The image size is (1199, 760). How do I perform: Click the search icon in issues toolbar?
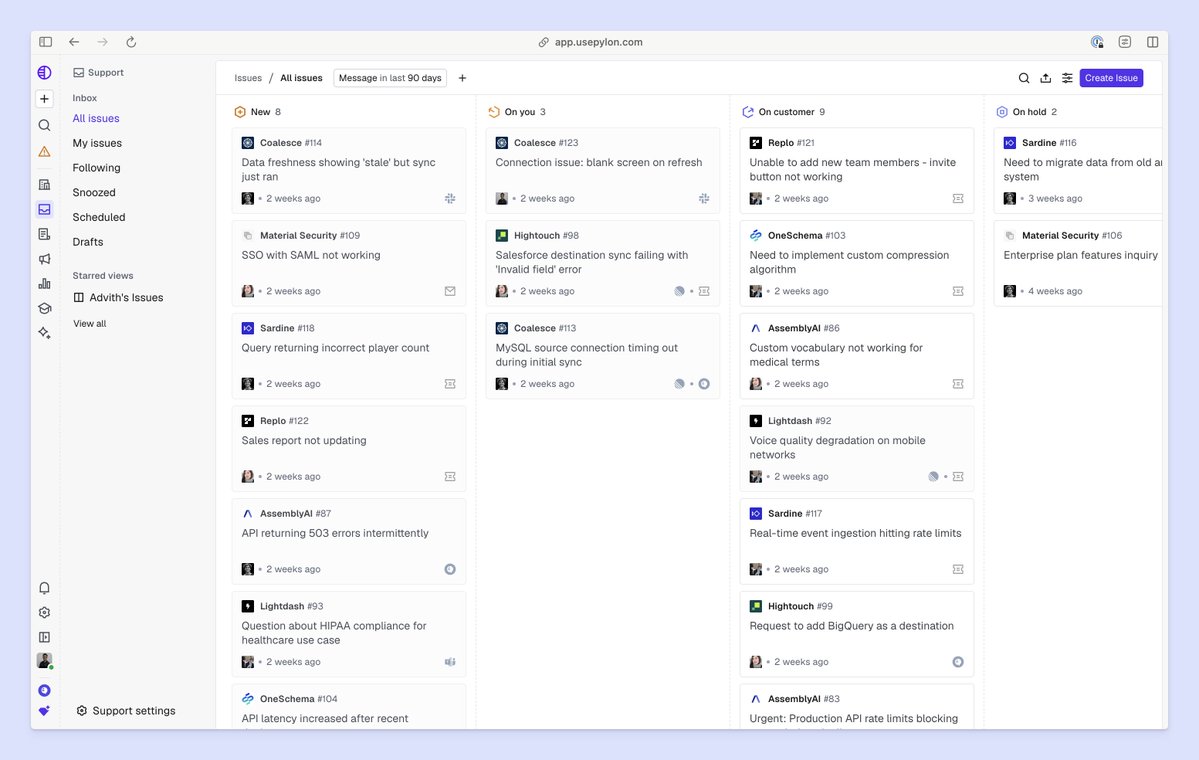point(1024,78)
